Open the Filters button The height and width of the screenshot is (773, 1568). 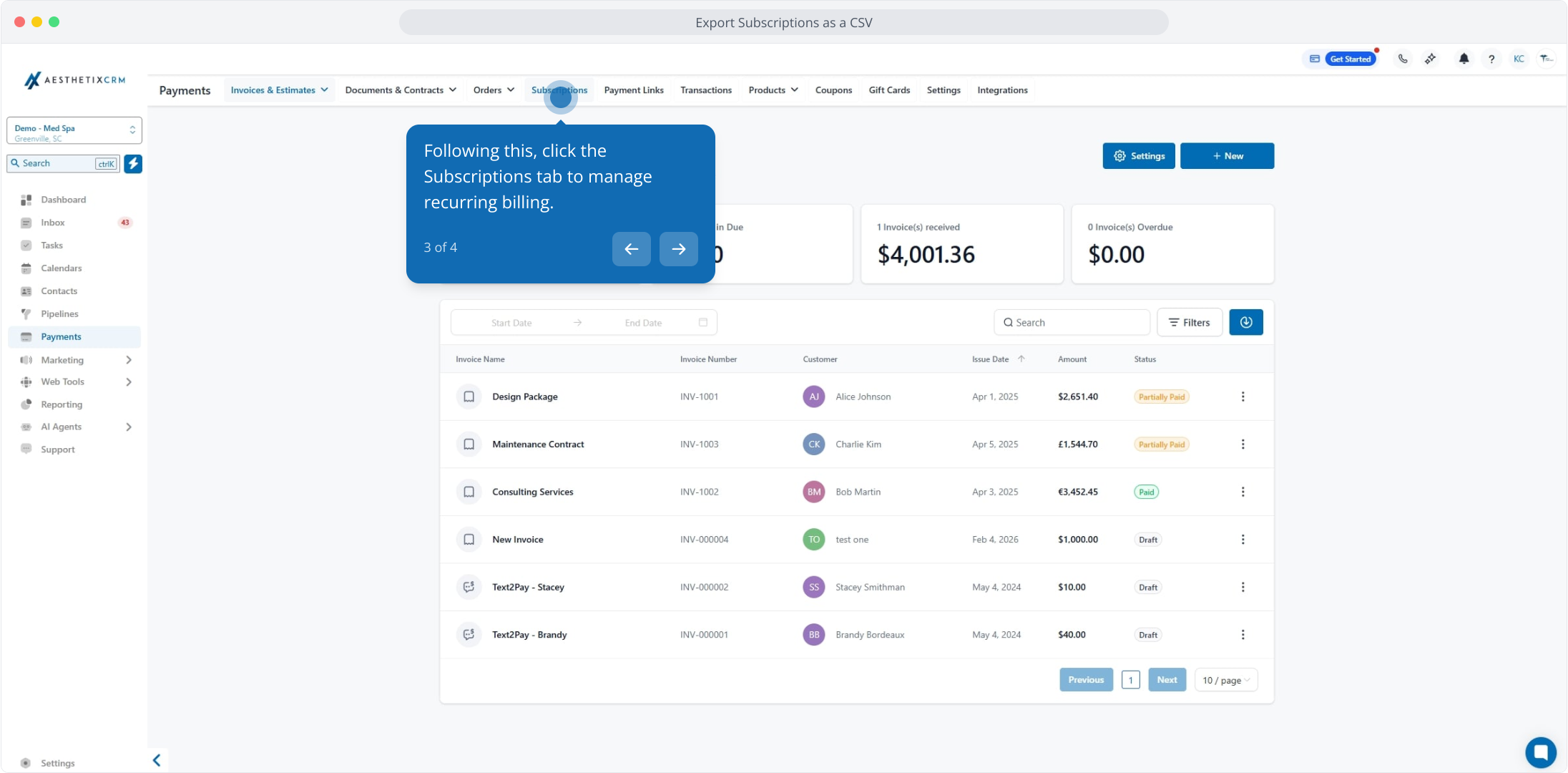coord(1189,323)
